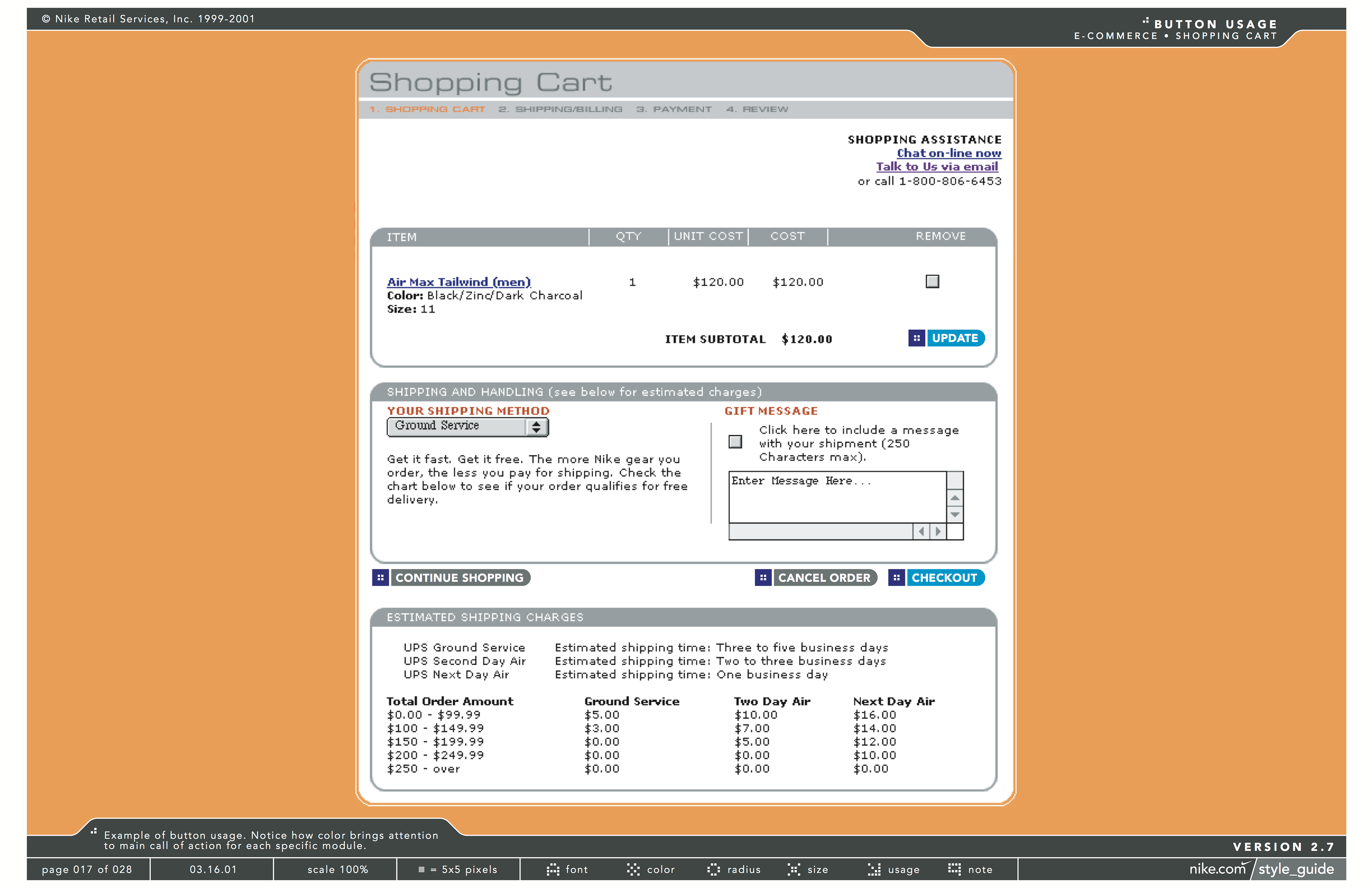Go to the 3. Payment step
Screen dimensions: 1372x888
click(674, 109)
